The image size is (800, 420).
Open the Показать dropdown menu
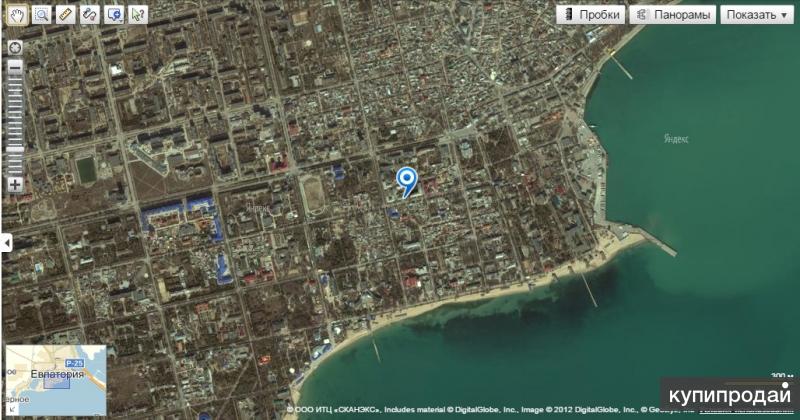point(755,15)
